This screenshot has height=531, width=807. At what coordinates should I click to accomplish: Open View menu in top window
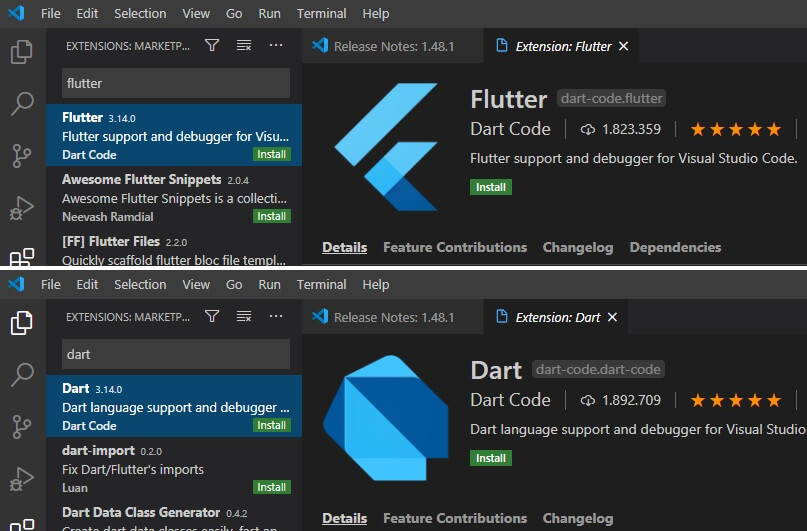point(196,13)
